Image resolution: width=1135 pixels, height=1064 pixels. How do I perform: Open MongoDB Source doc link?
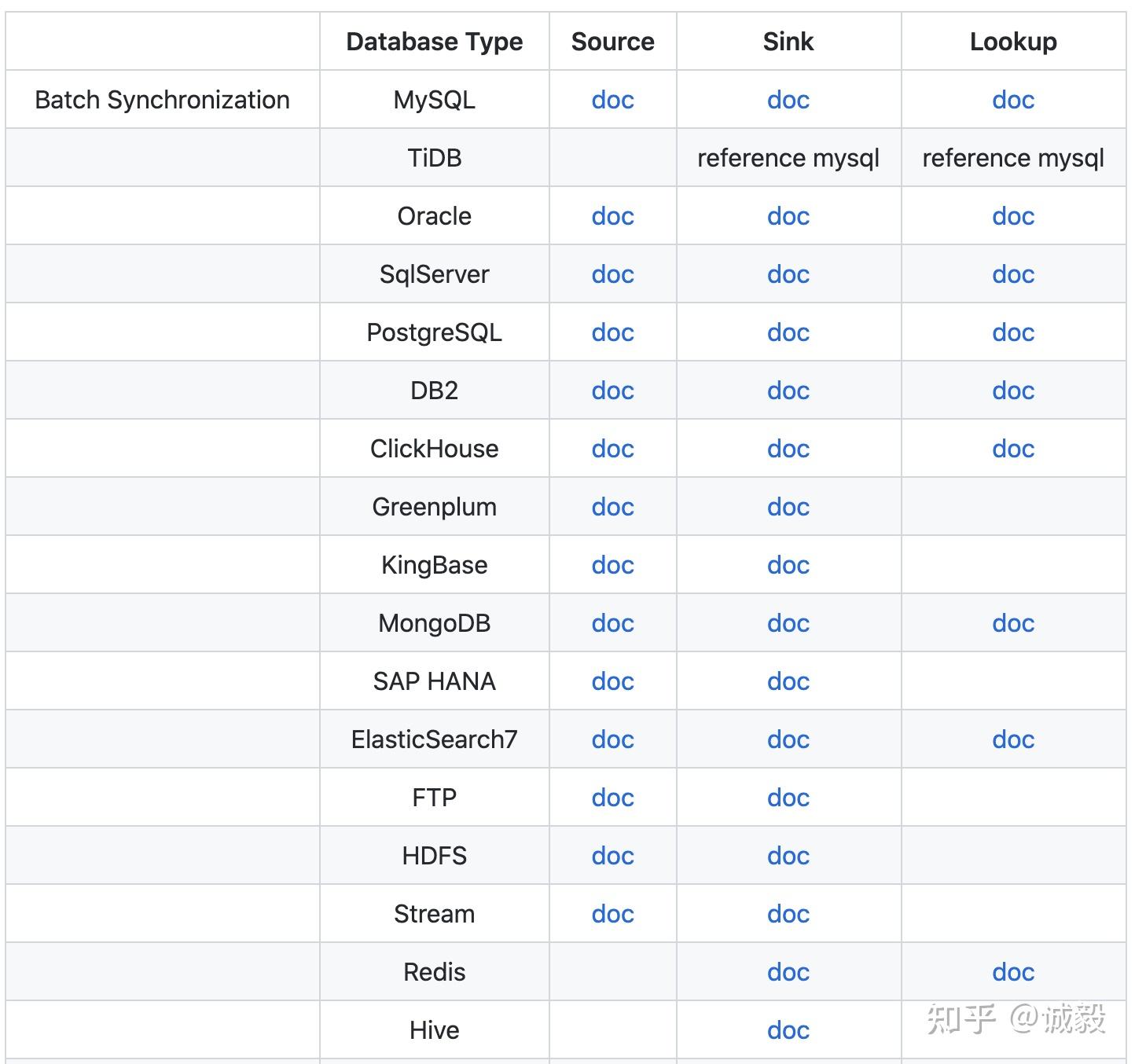[x=612, y=623]
